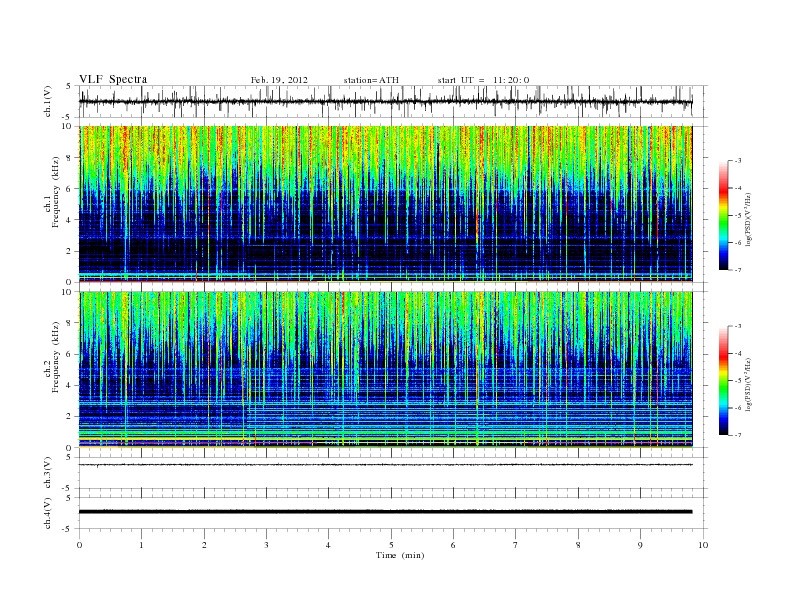Click the 'Feb. 19, 2012' date label
This screenshot has width=792, height=612.
tap(279, 80)
